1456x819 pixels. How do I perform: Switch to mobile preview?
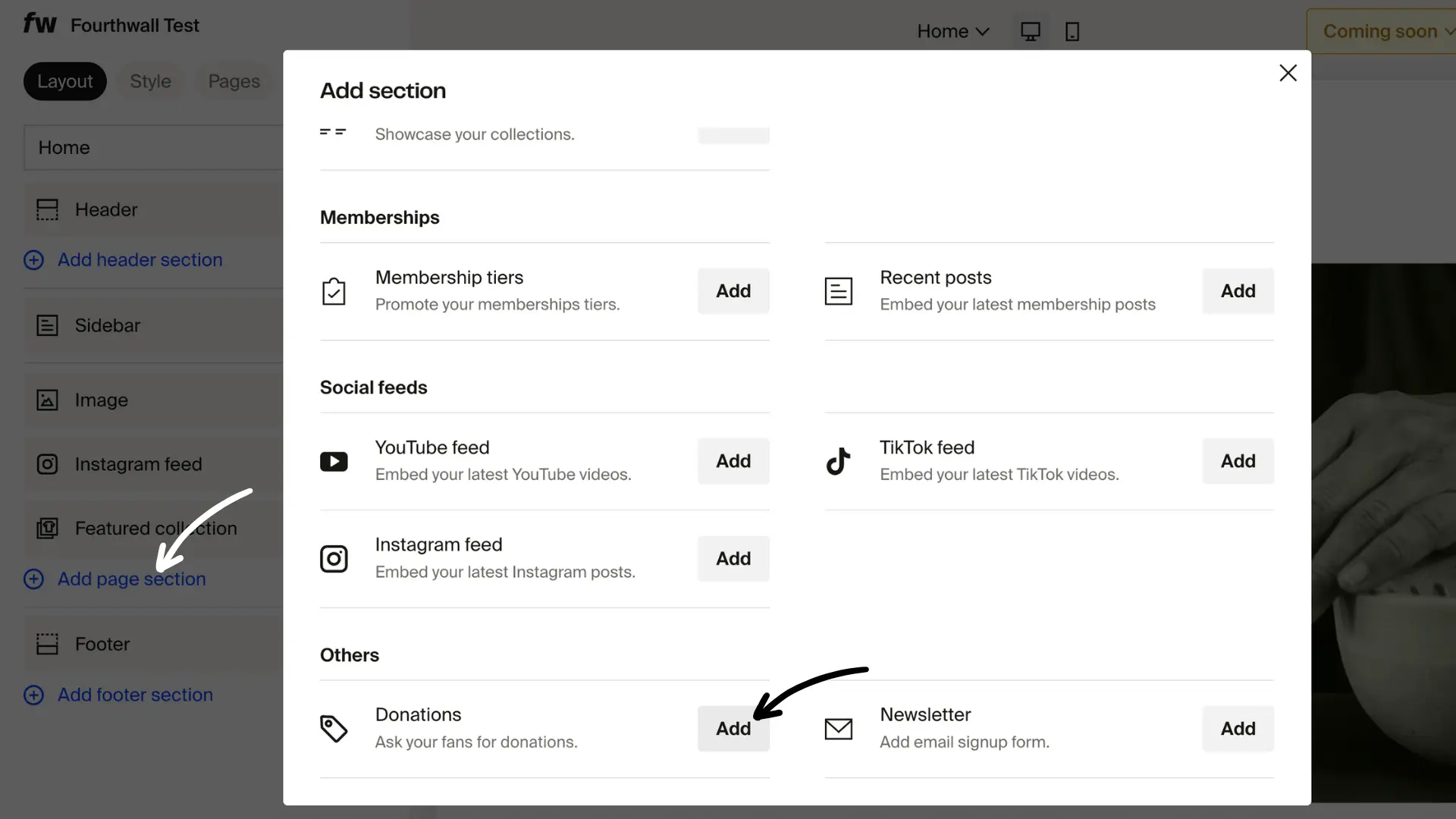tap(1072, 31)
